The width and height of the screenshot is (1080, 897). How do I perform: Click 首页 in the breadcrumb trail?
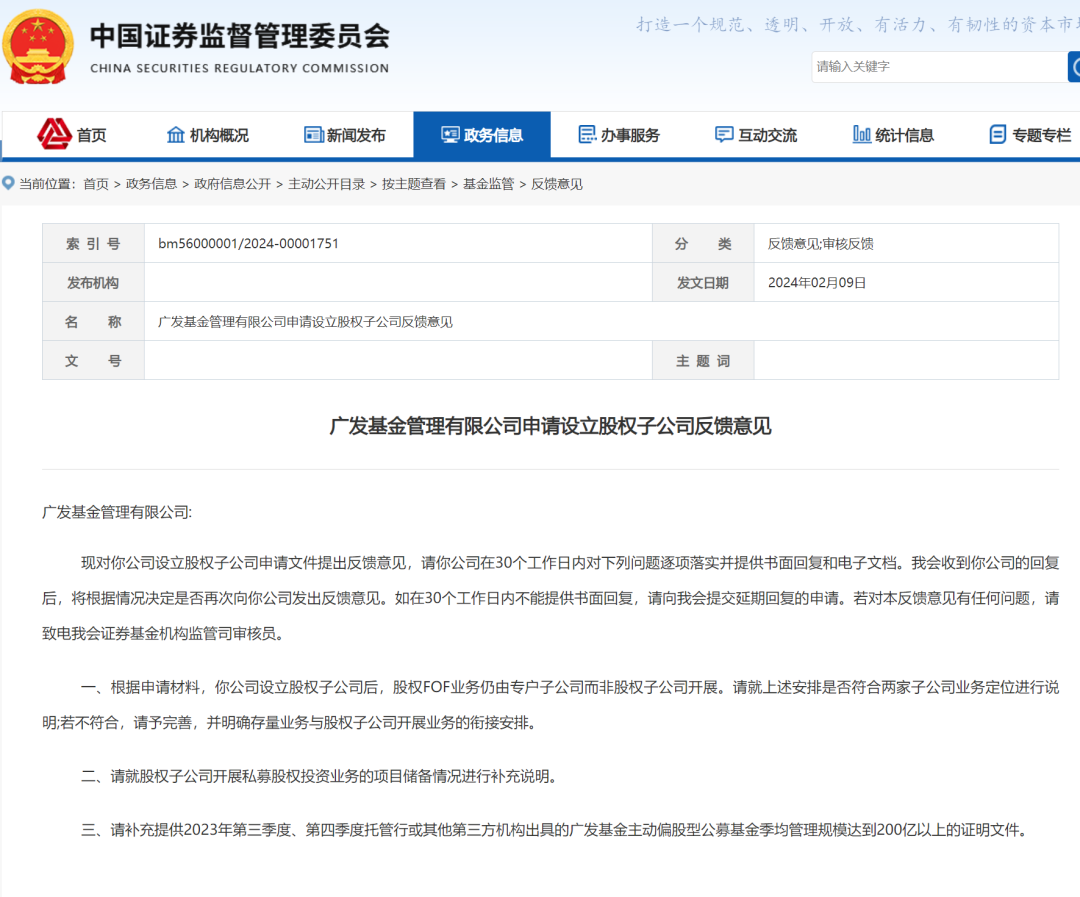[96, 184]
